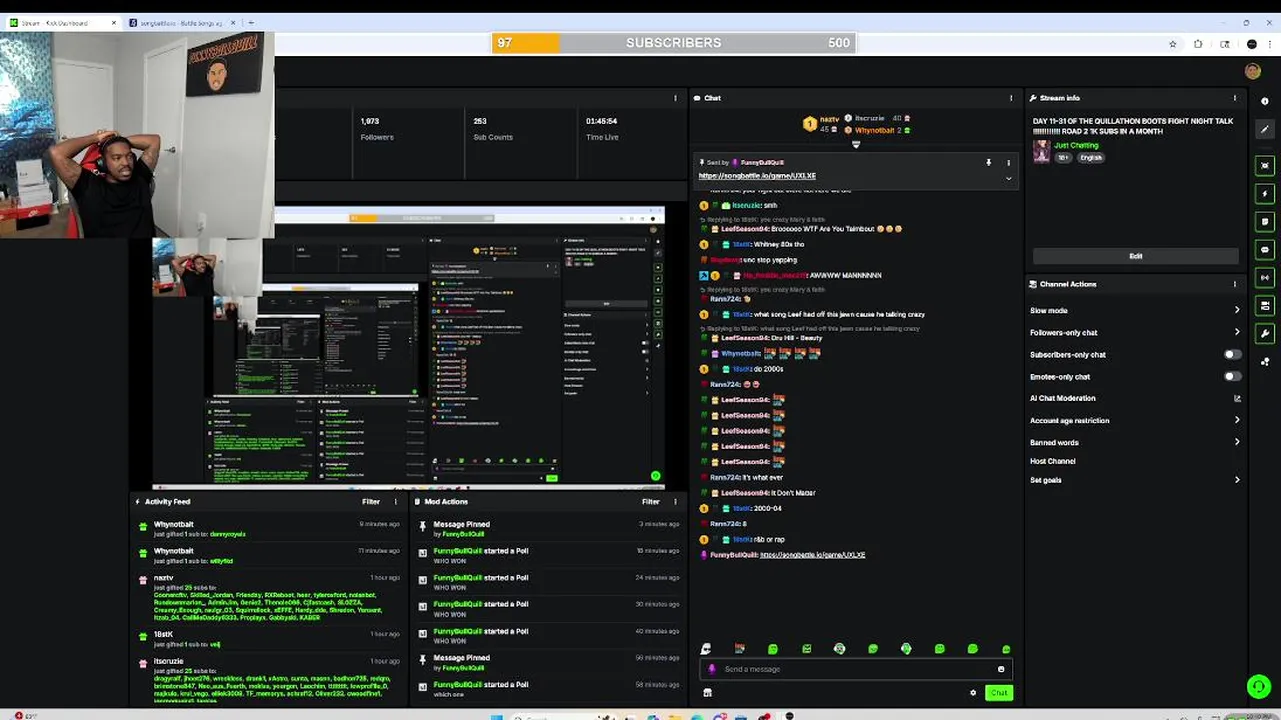Expand Followers-only chat options
Image resolution: width=1281 pixels, height=720 pixels.
pos(1237,332)
